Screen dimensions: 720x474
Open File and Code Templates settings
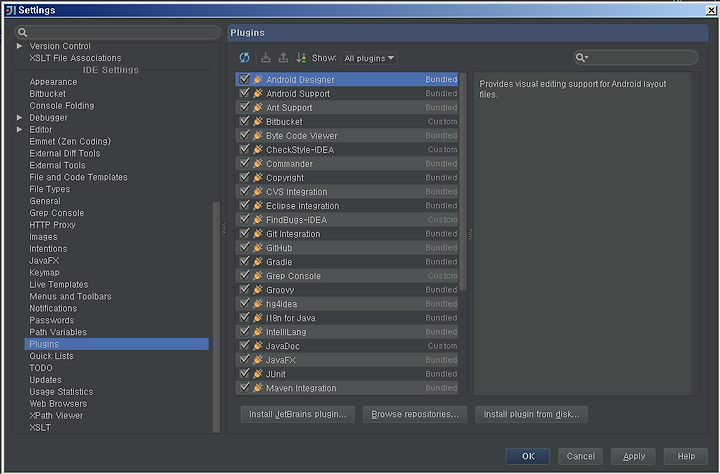pyautogui.click(x=79, y=177)
